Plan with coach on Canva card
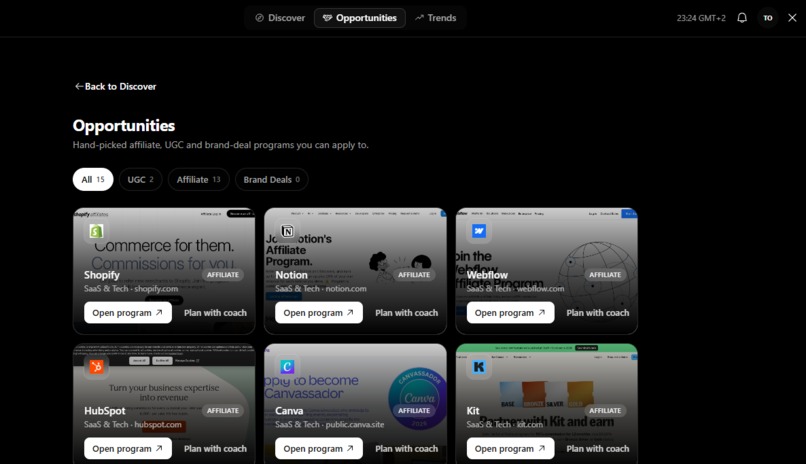 407,449
